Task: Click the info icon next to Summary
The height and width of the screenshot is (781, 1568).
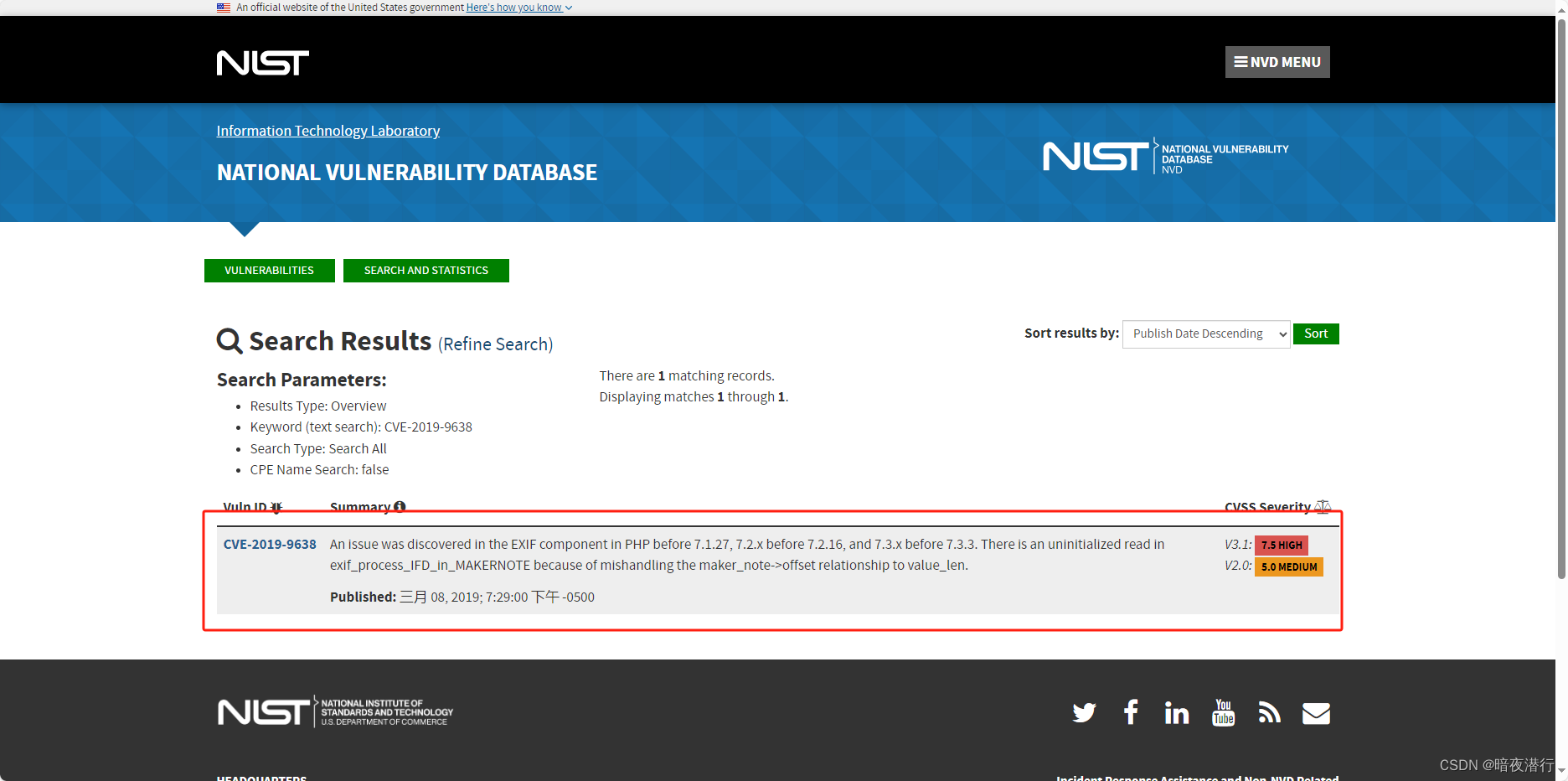Action: point(400,506)
